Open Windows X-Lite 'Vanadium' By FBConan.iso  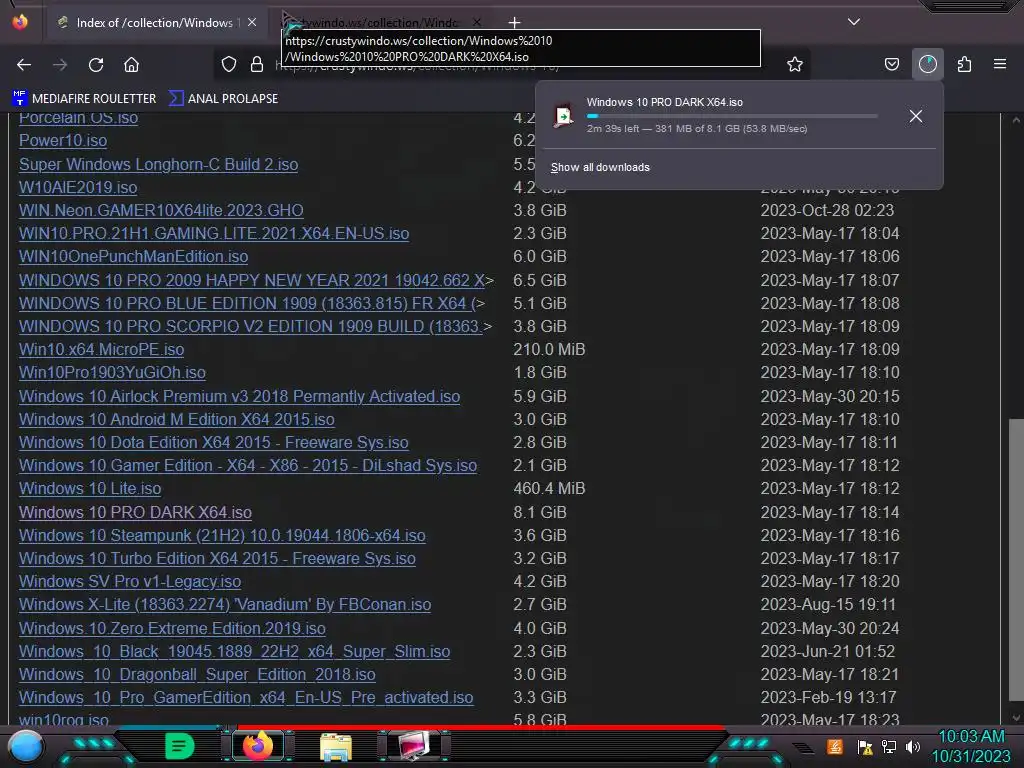[x=225, y=604]
